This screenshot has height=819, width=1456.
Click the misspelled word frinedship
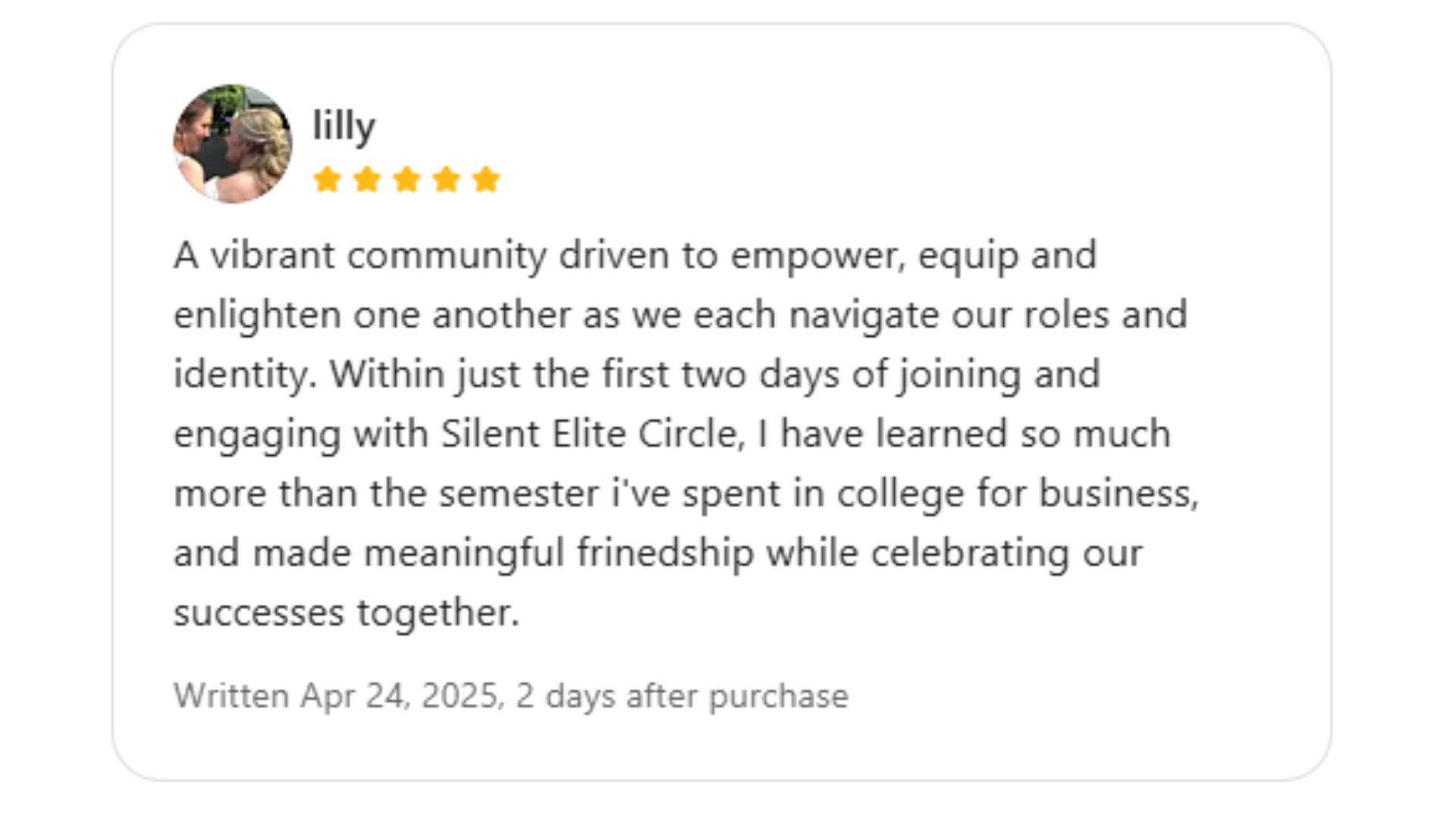[665, 553]
